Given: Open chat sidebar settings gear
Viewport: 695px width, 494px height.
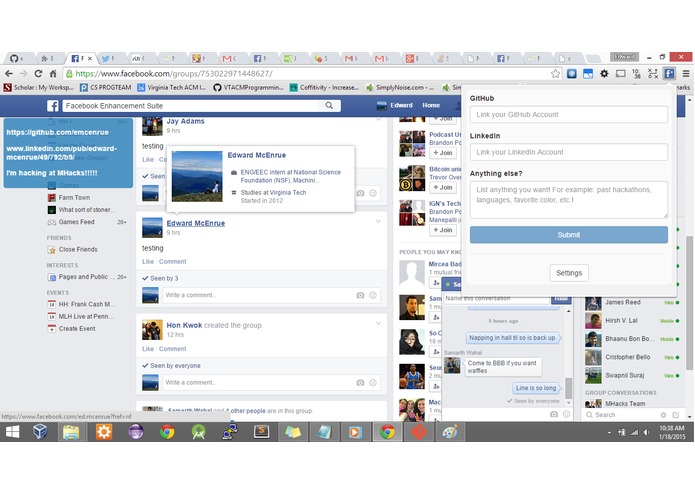Looking at the screenshot, I should [x=663, y=415].
